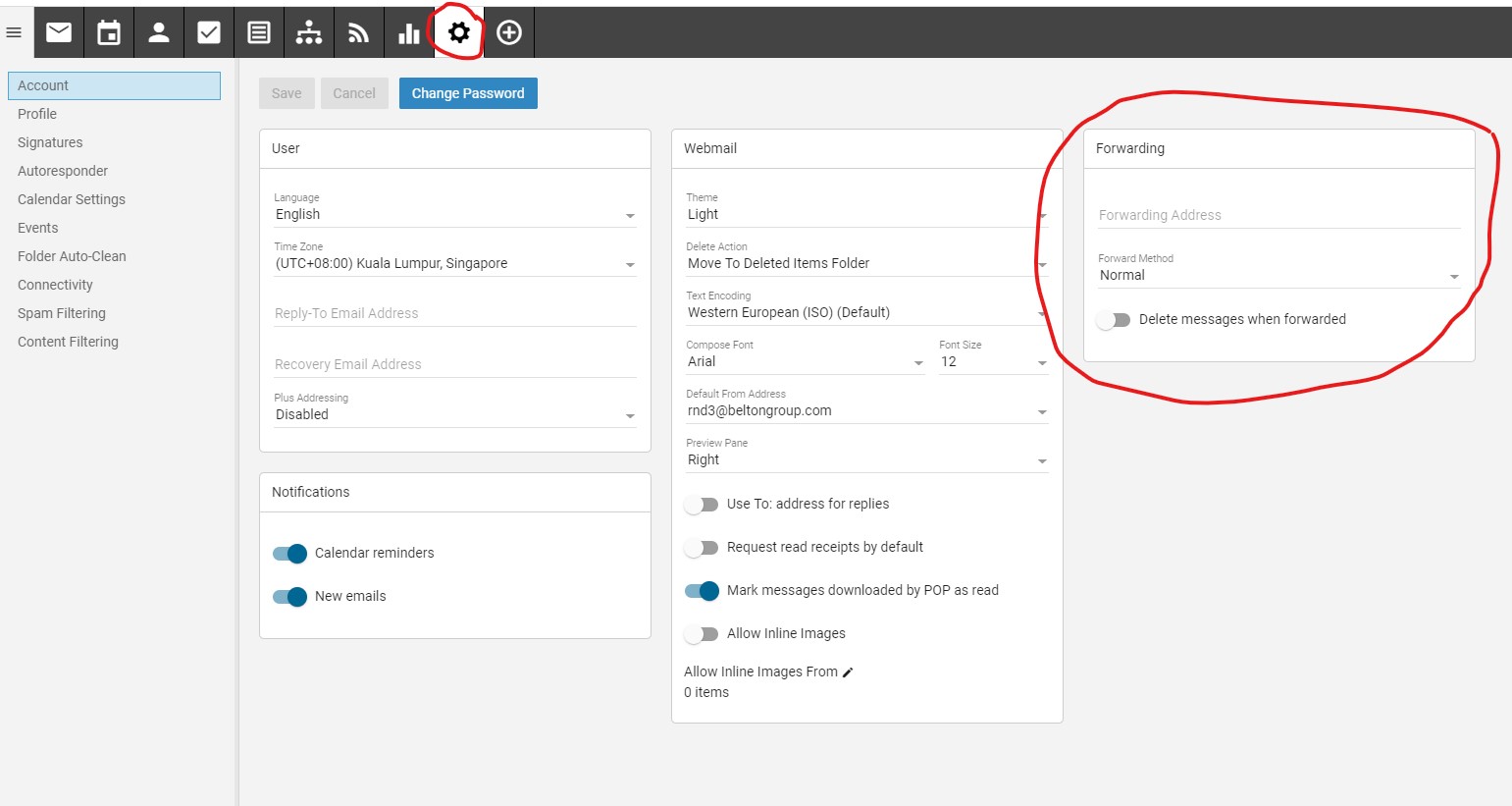The width and height of the screenshot is (1512, 806).
Task: Open the Theme dropdown
Action: [x=867, y=209]
